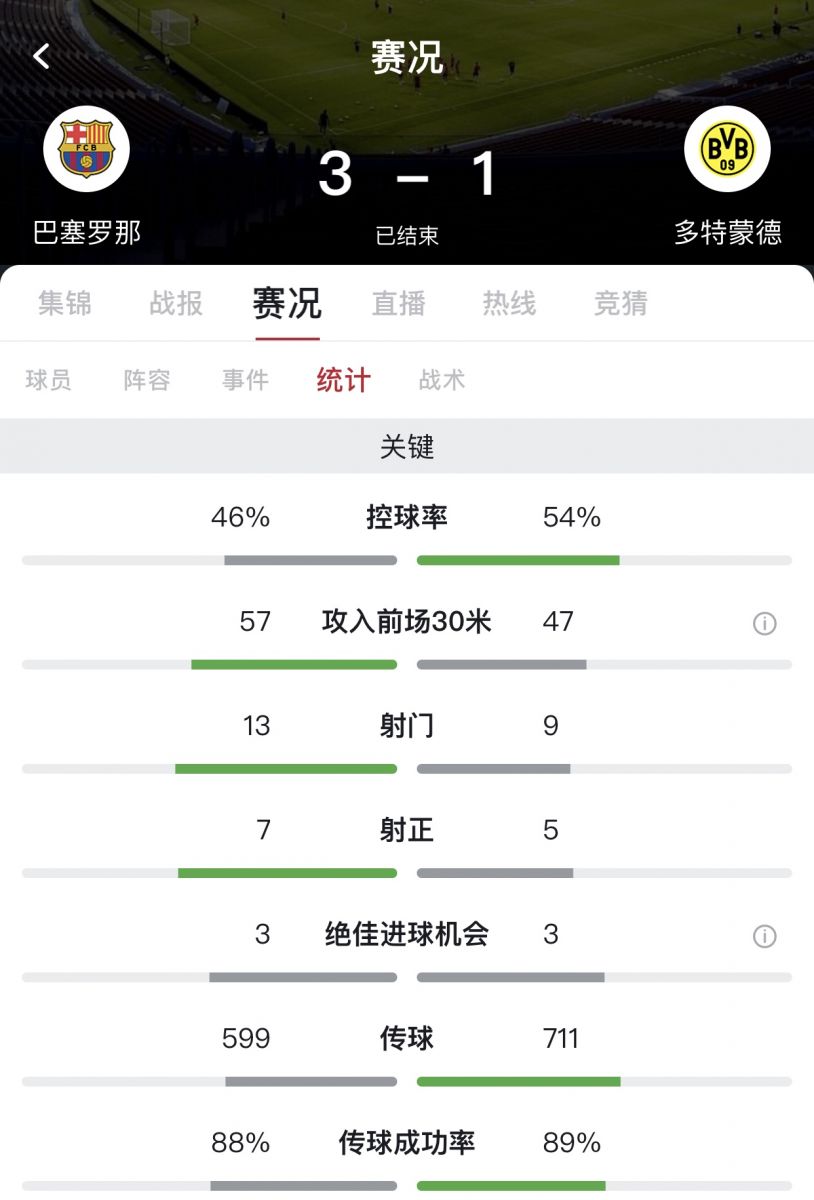
Task: Open the Dortmund BVB team crest
Action: point(727,149)
